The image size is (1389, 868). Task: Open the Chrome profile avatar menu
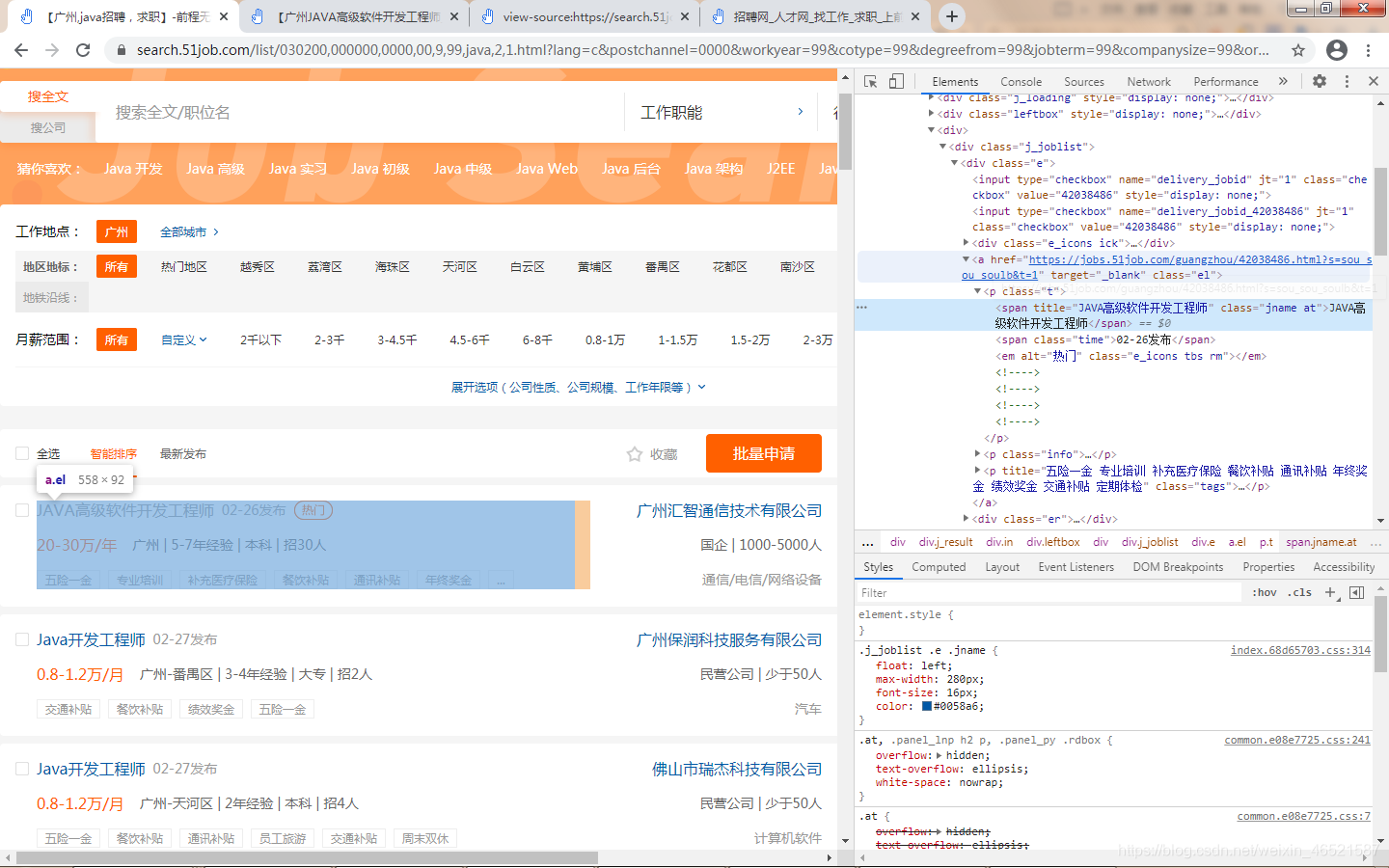(x=1337, y=50)
